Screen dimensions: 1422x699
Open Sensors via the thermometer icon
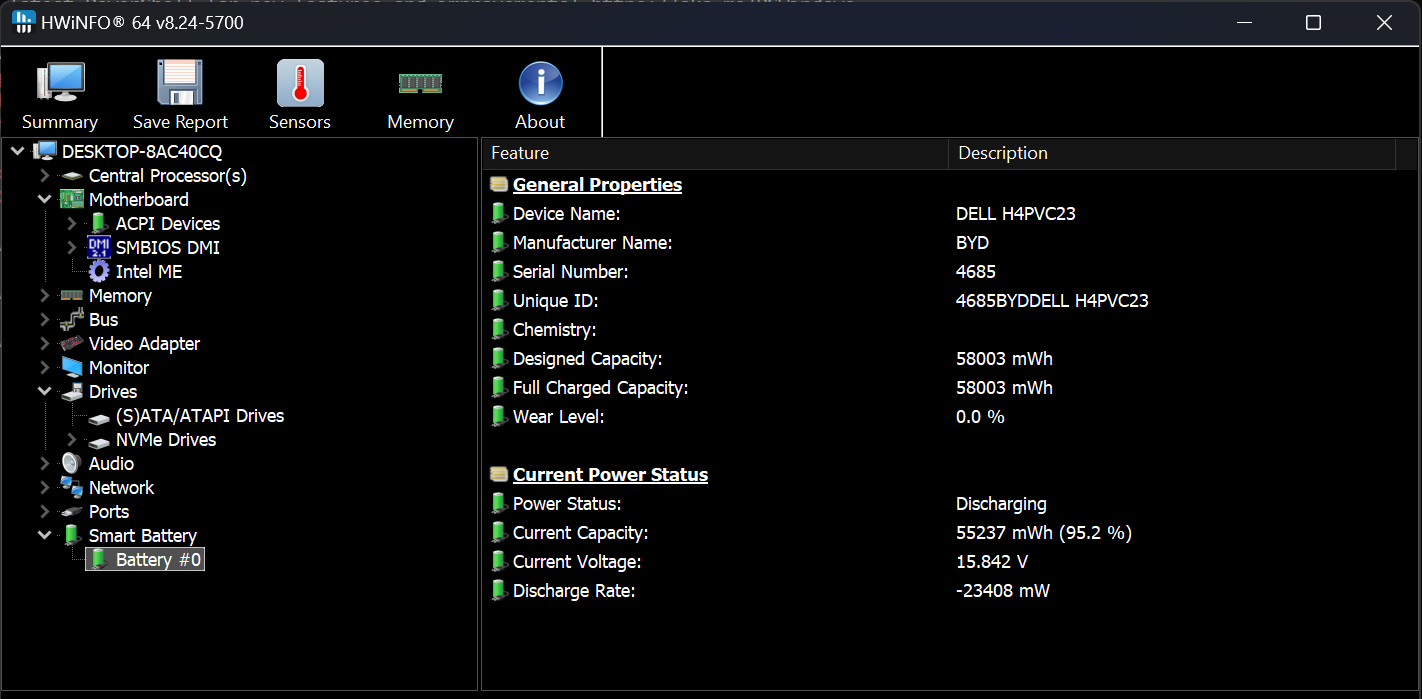tap(300, 82)
